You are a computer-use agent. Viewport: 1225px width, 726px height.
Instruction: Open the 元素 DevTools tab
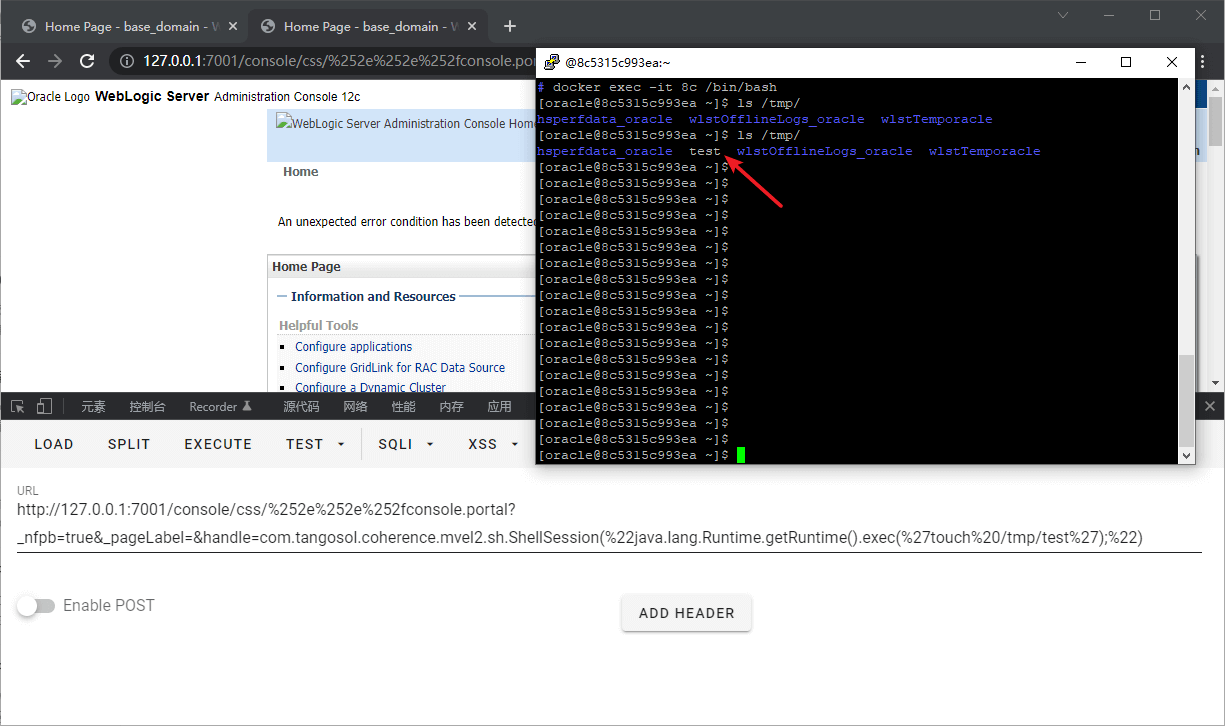[x=93, y=407]
